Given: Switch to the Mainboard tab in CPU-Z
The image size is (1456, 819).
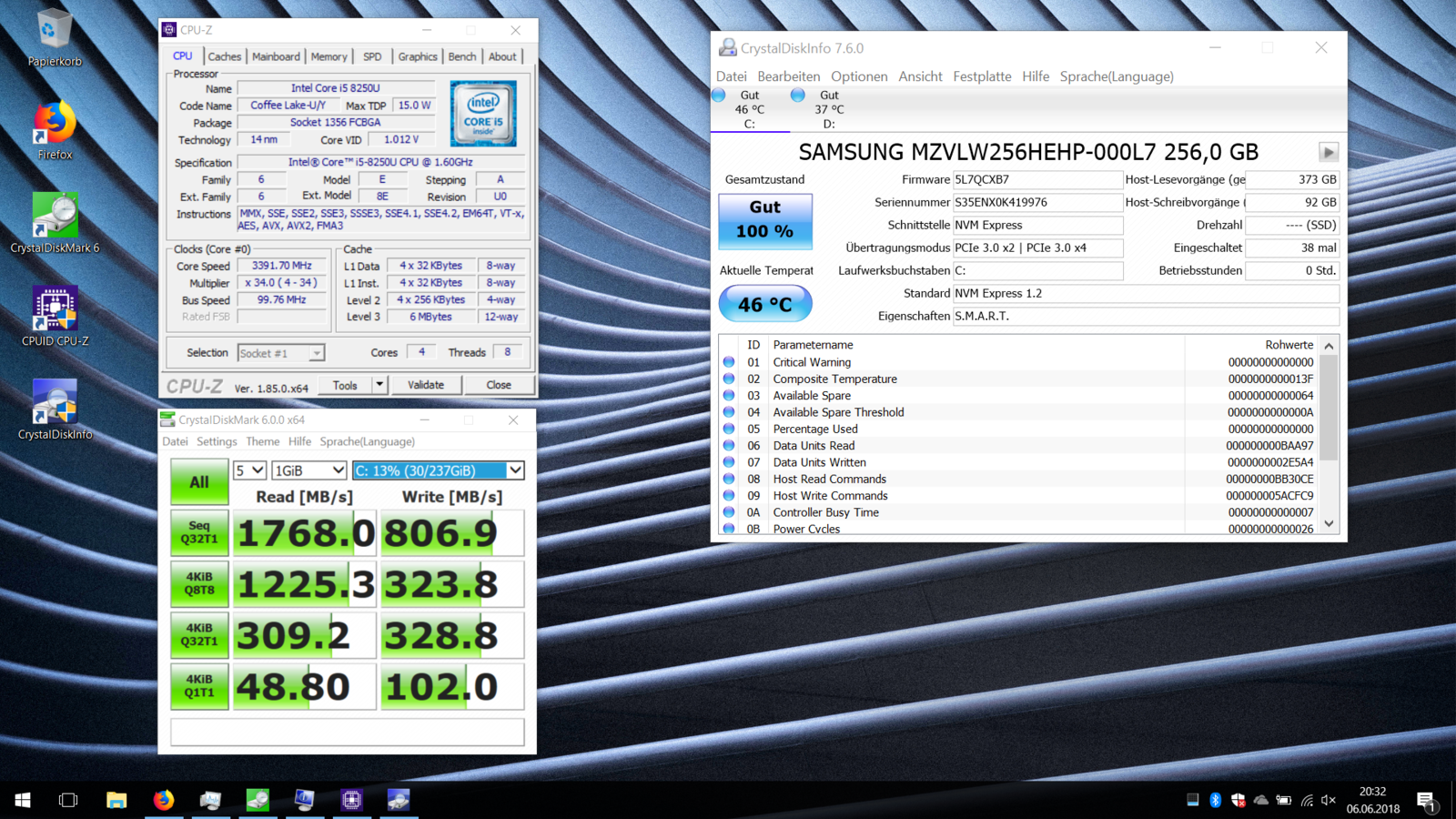Looking at the screenshot, I should (x=276, y=56).
